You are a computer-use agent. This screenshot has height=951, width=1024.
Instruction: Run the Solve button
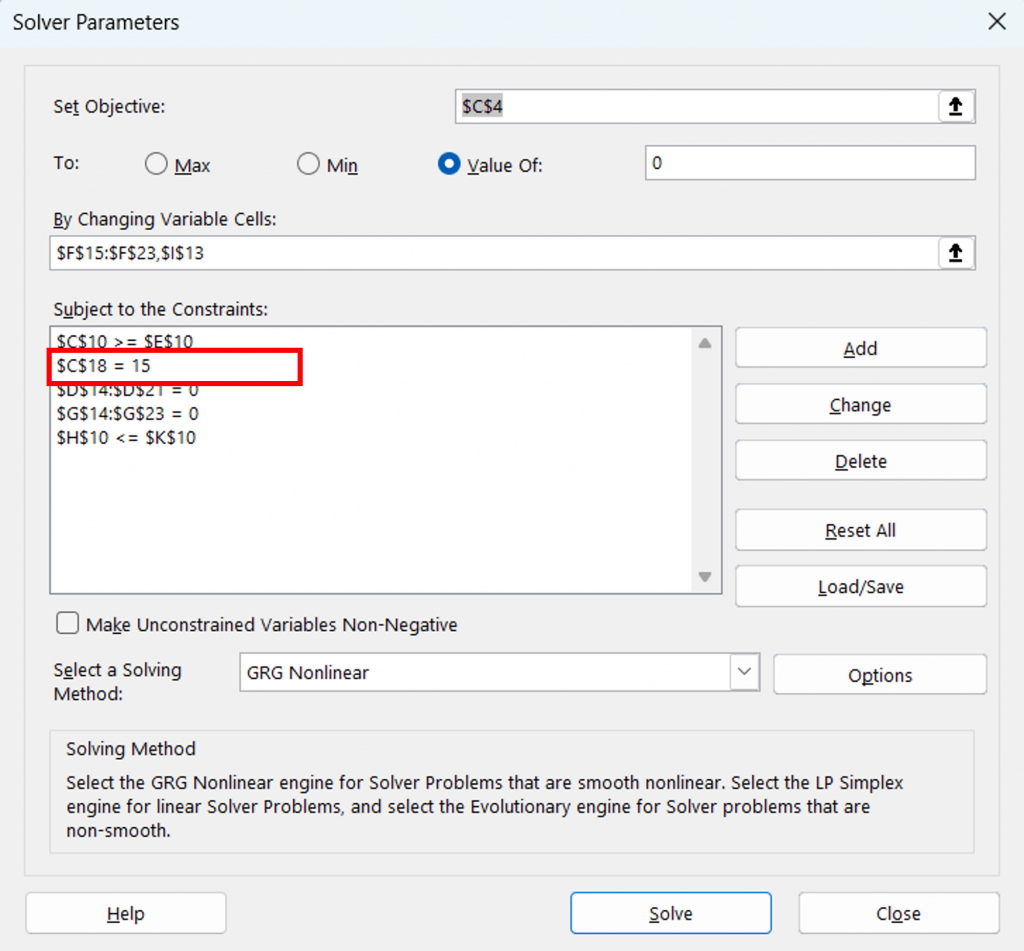pyautogui.click(x=670, y=913)
